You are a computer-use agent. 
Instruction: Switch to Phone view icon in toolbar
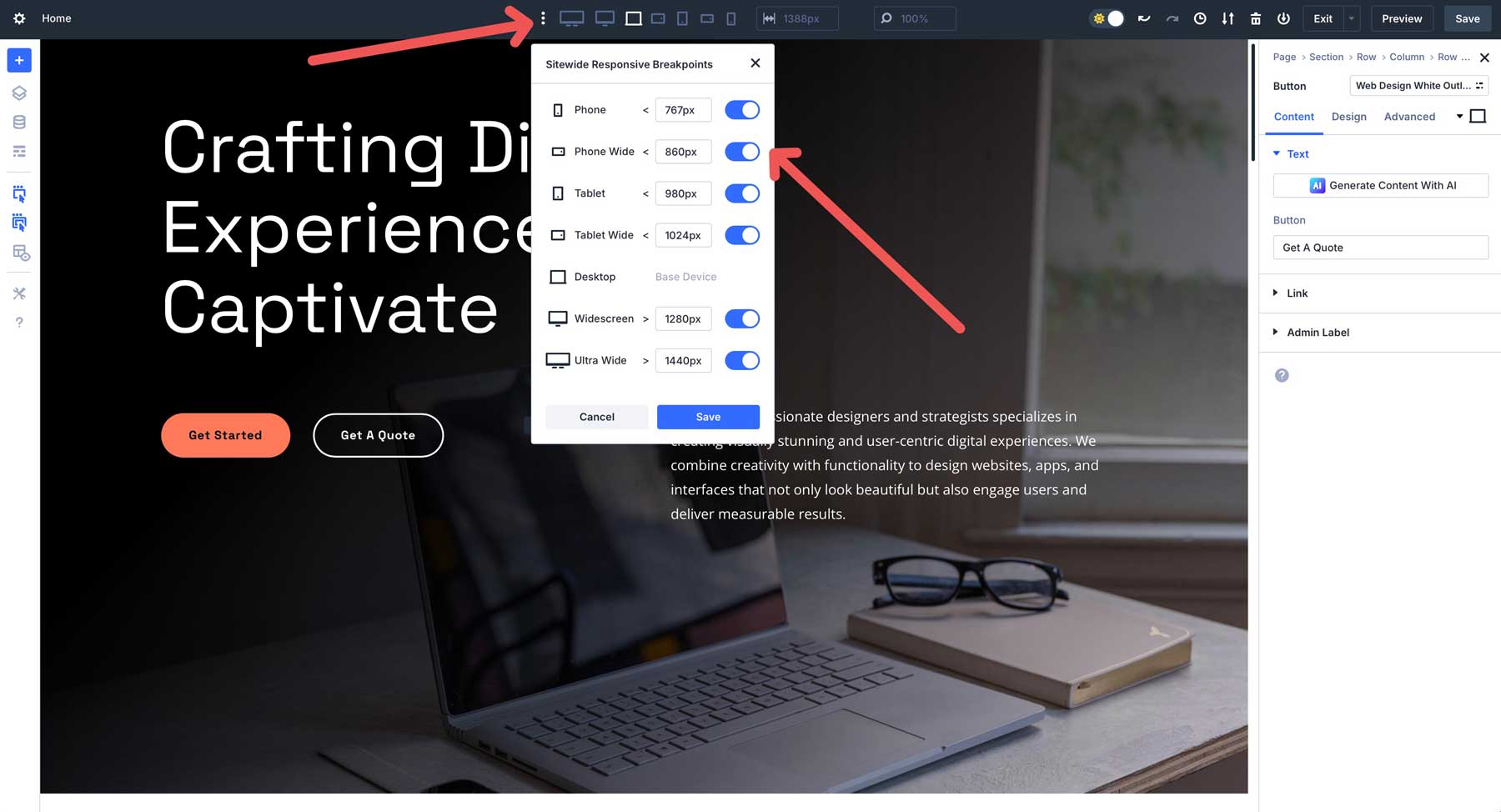tap(731, 18)
